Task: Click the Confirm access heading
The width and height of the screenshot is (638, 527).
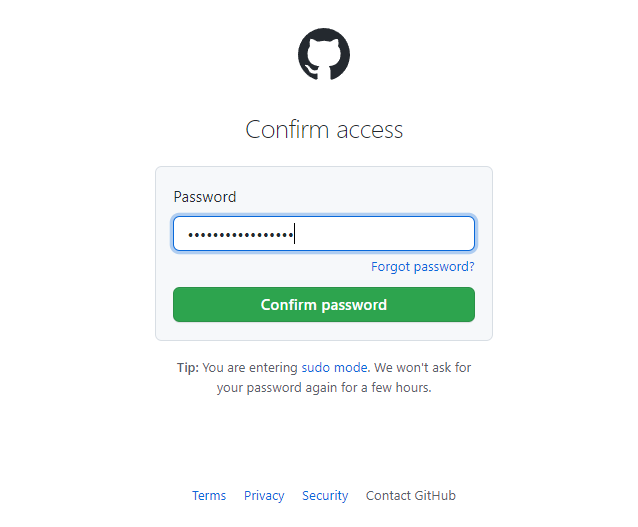Action: point(324,129)
